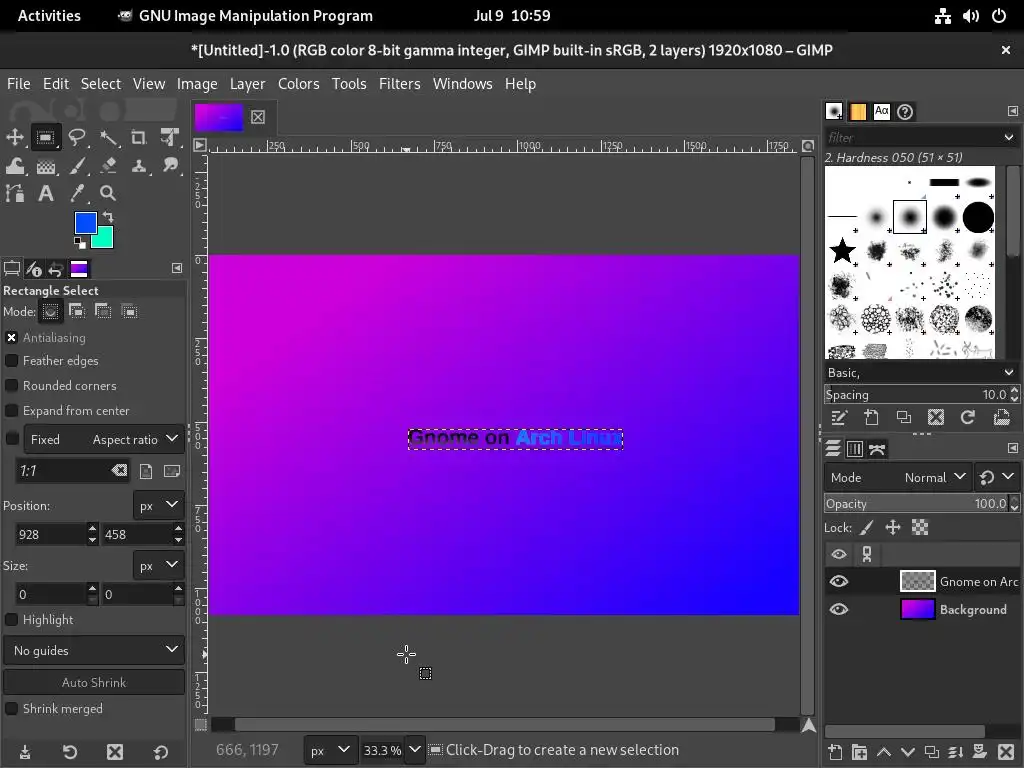Open the Fixed Aspect ratio dropdown
The image size is (1024, 768).
click(x=104, y=440)
